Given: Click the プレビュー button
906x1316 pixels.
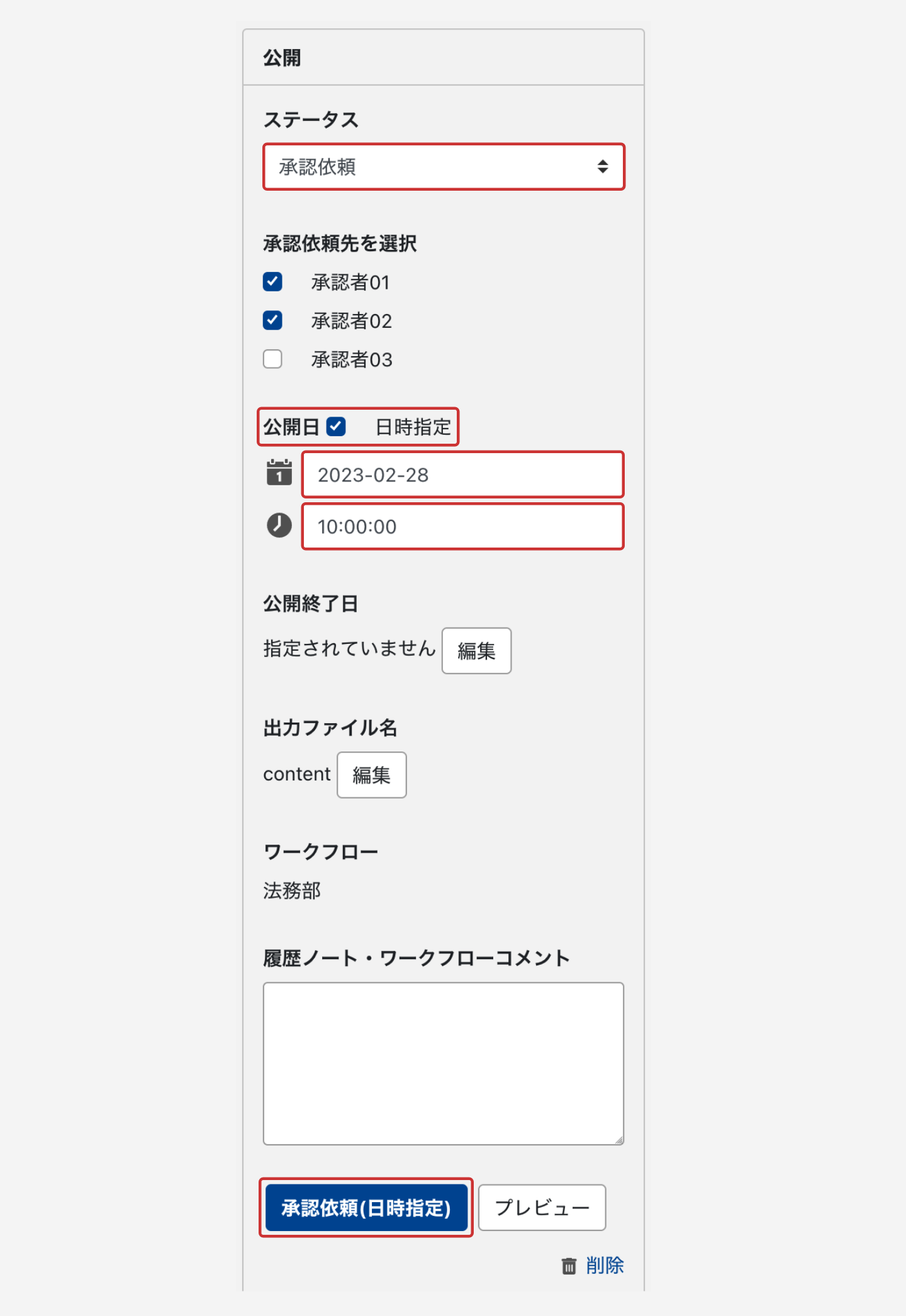Looking at the screenshot, I should tap(542, 1207).
